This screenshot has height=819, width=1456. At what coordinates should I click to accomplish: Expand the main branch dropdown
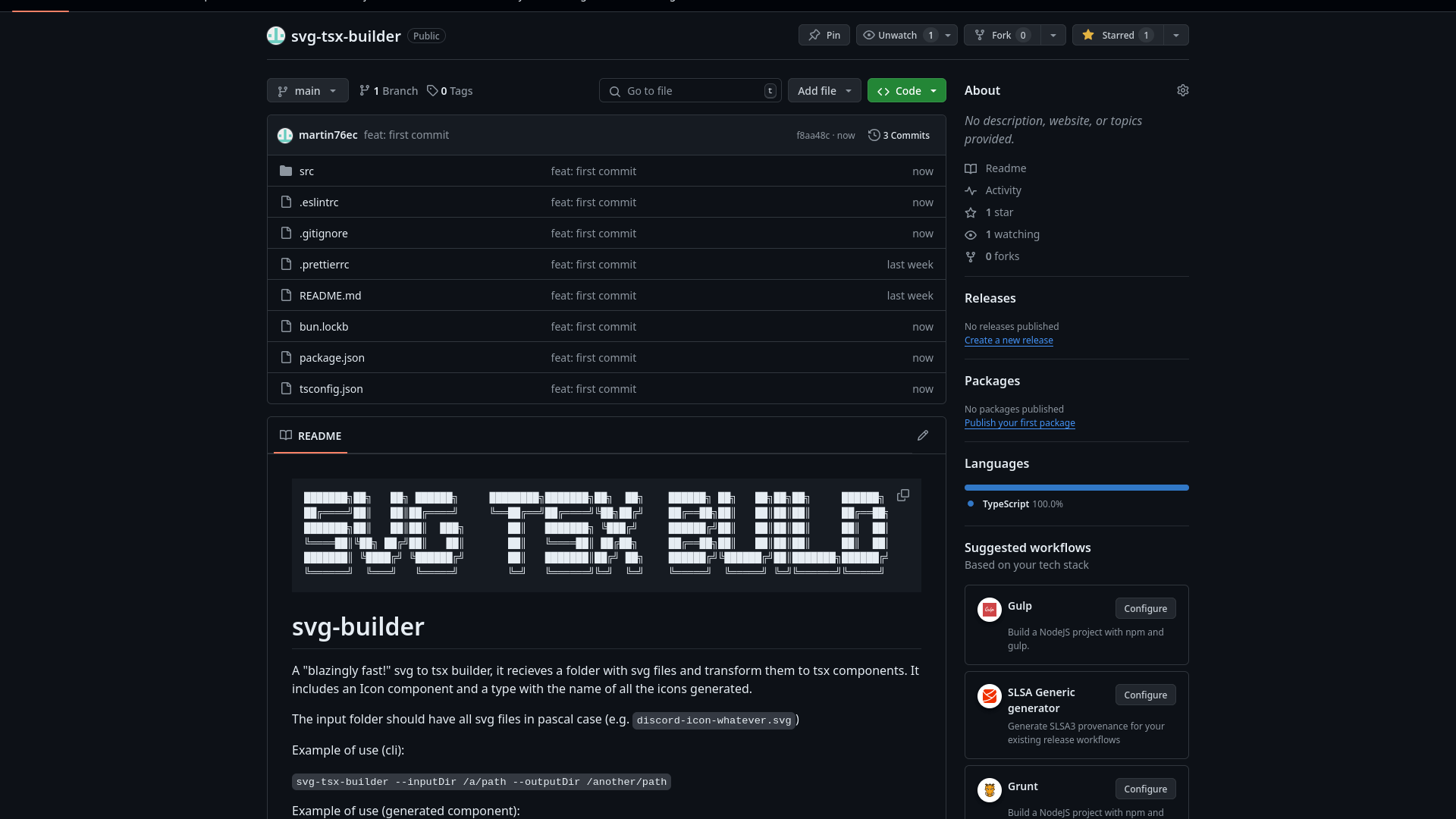307,91
